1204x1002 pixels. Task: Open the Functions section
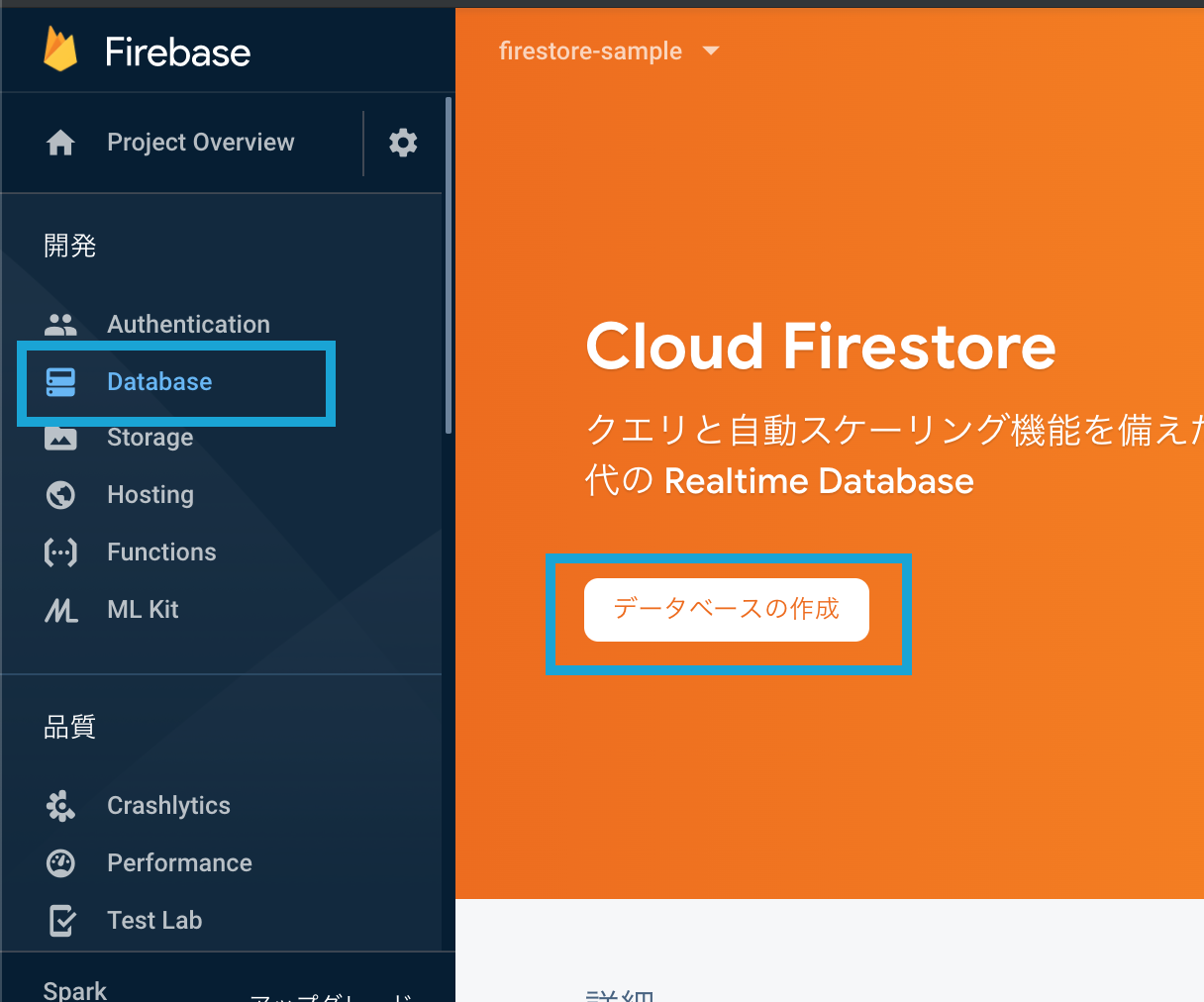pos(161,552)
